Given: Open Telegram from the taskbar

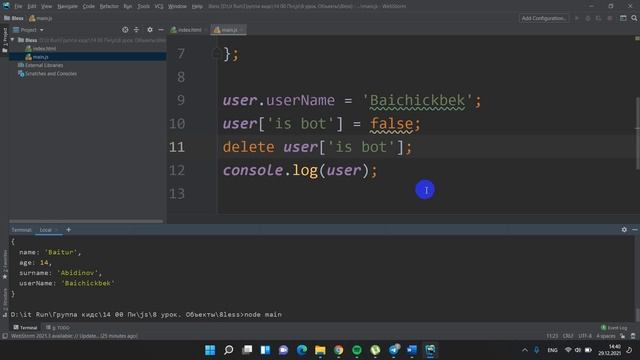Looking at the screenshot, I should [x=394, y=350].
